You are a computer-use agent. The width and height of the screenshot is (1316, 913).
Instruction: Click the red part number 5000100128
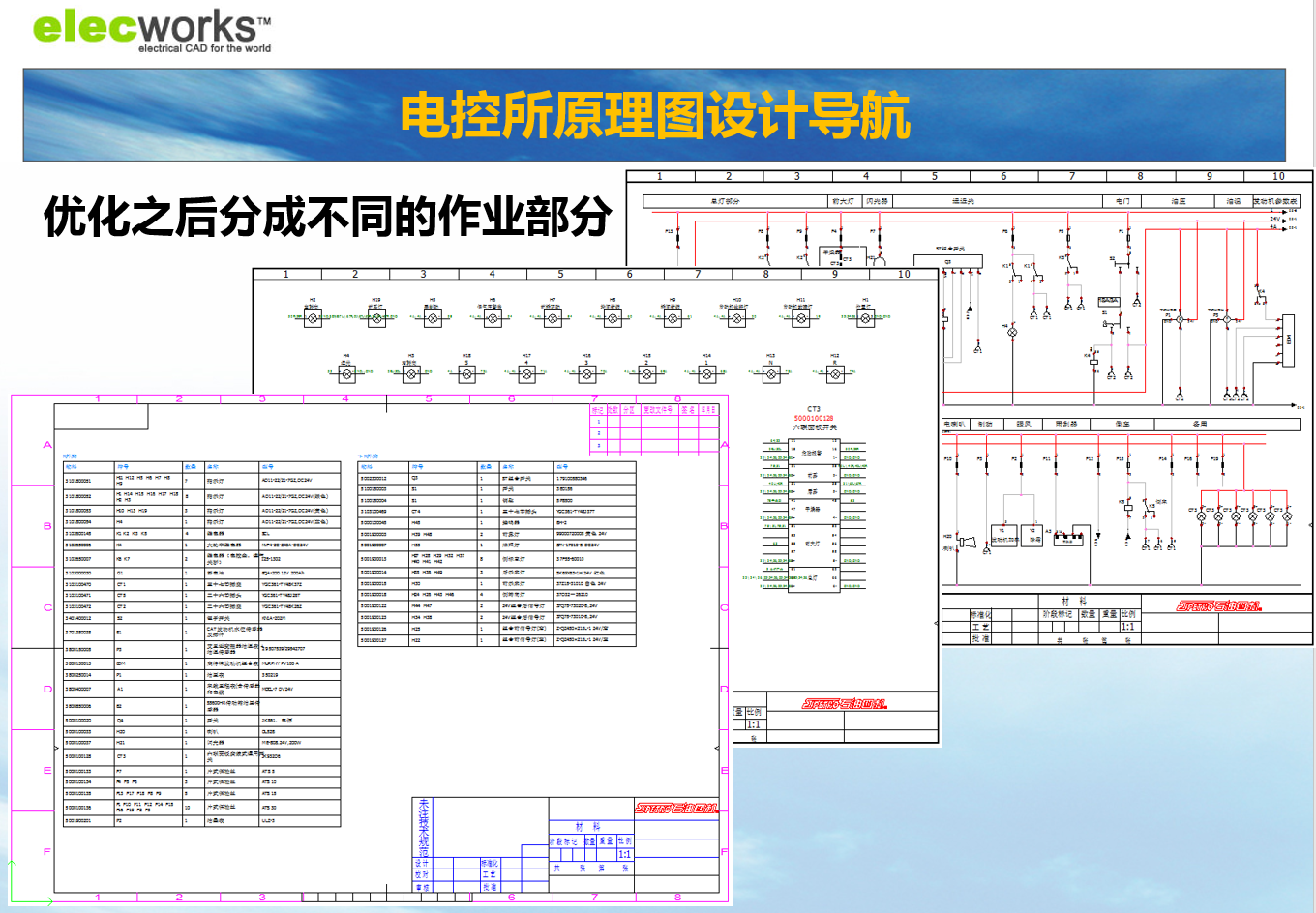(x=814, y=418)
